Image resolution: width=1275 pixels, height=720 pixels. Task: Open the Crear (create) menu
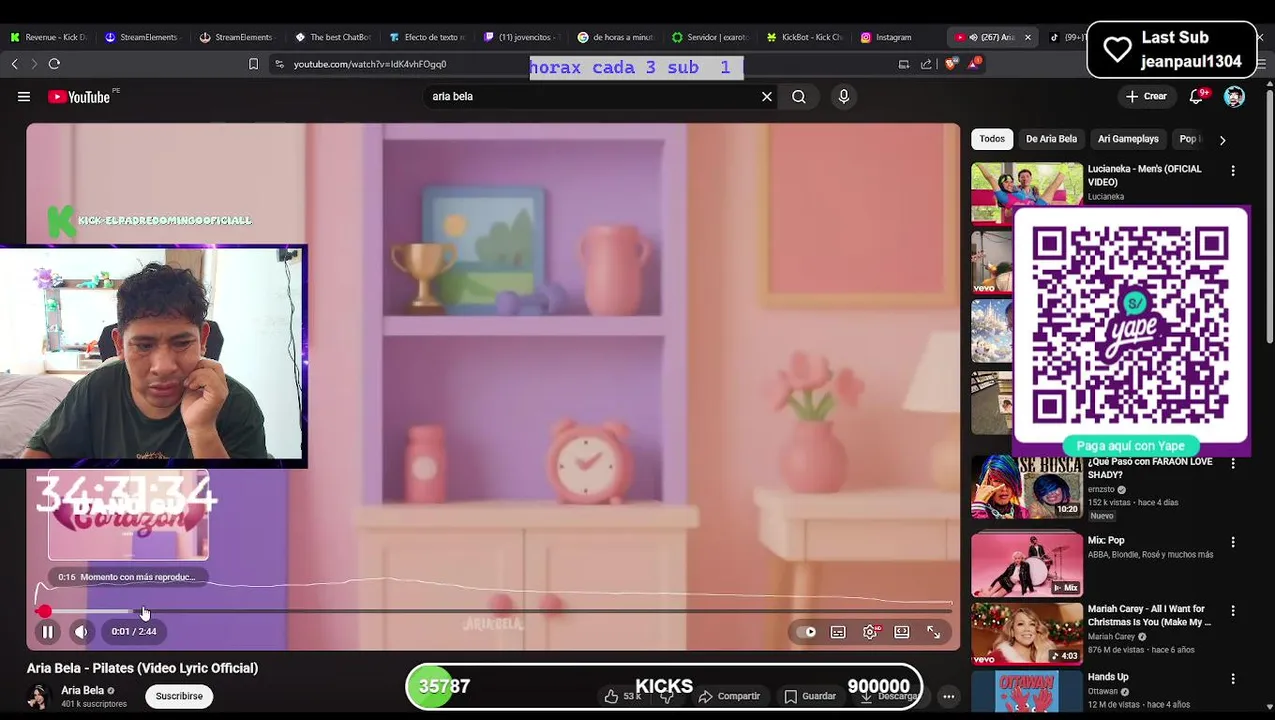click(x=1146, y=97)
